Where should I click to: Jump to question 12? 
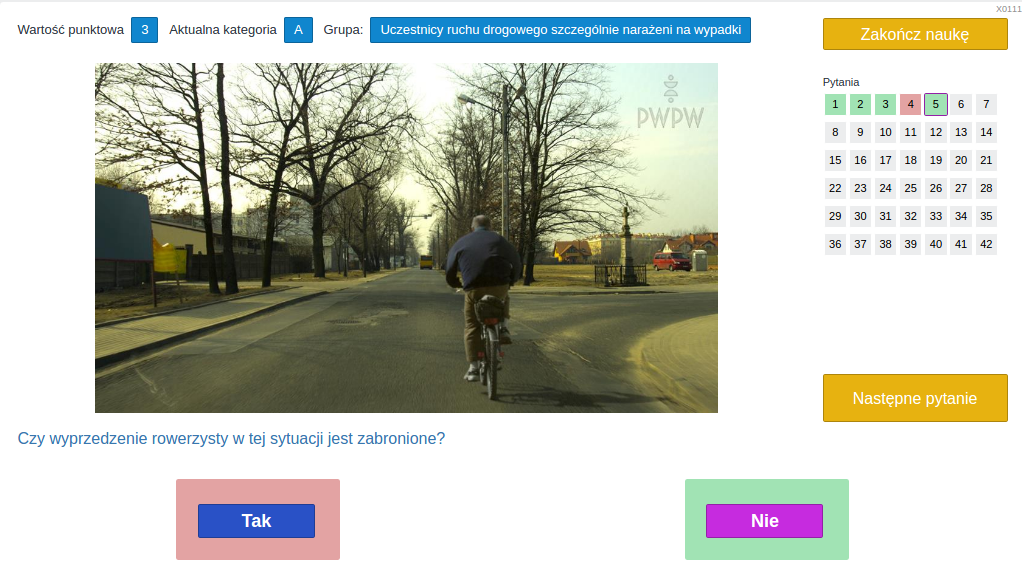pos(936,132)
